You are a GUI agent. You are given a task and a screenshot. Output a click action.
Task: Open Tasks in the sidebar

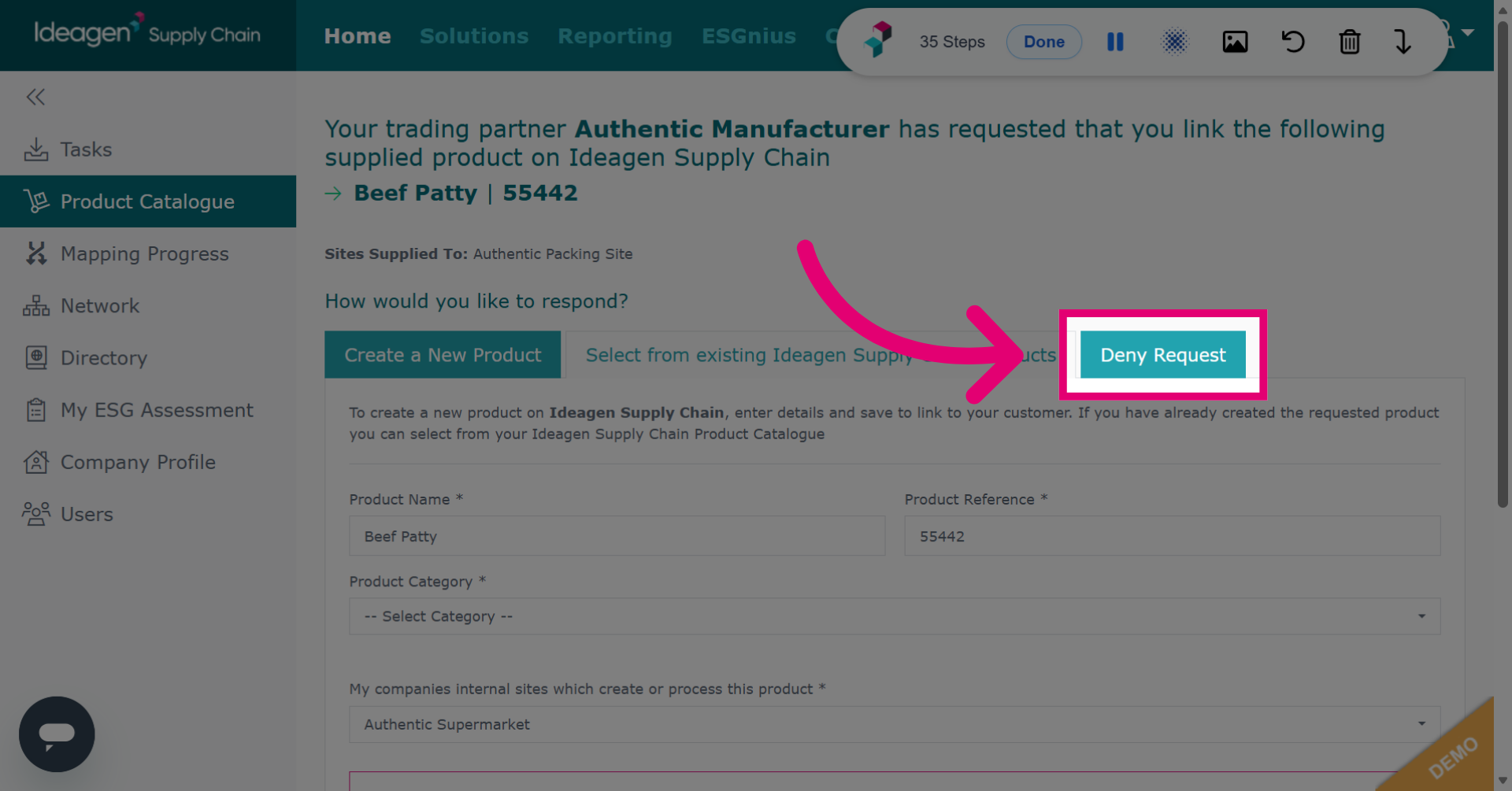point(148,149)
